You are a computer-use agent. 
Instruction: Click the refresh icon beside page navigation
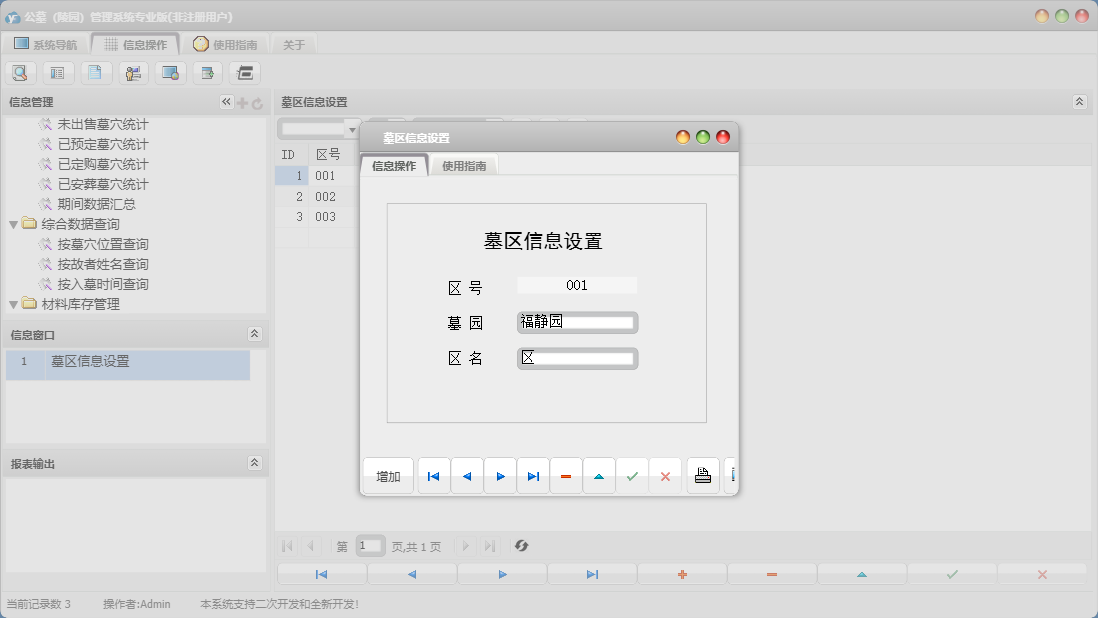521,546
